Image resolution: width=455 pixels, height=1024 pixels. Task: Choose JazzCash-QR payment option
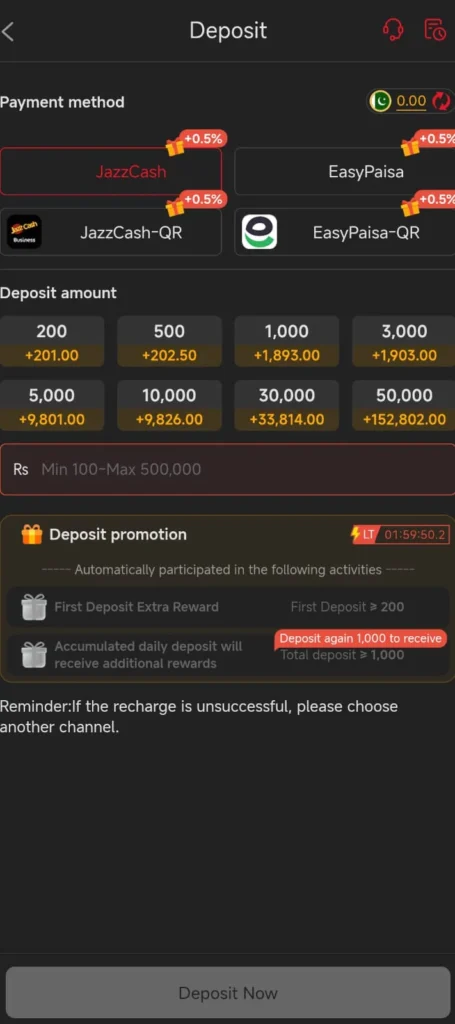(x=111, y=232)
